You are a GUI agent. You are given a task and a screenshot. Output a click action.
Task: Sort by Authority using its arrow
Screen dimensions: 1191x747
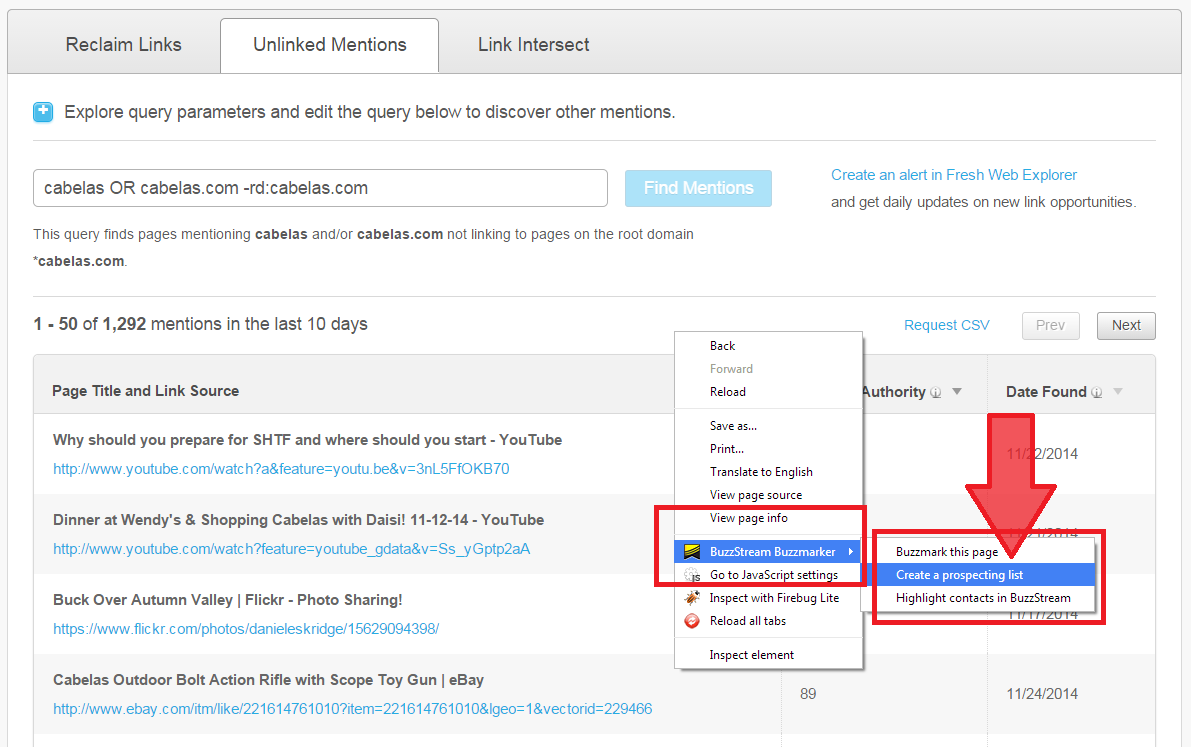957,391
